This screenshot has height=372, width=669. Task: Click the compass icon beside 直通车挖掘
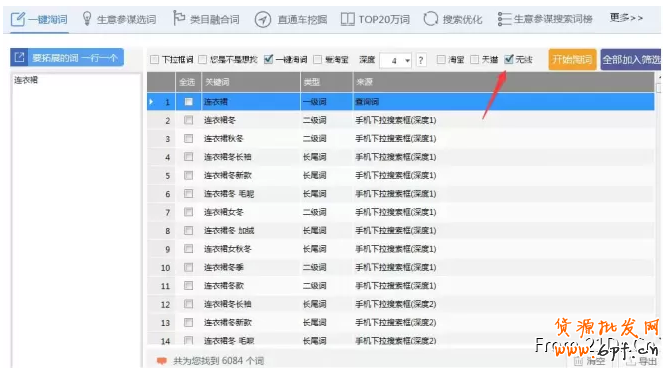coord(263,19)
